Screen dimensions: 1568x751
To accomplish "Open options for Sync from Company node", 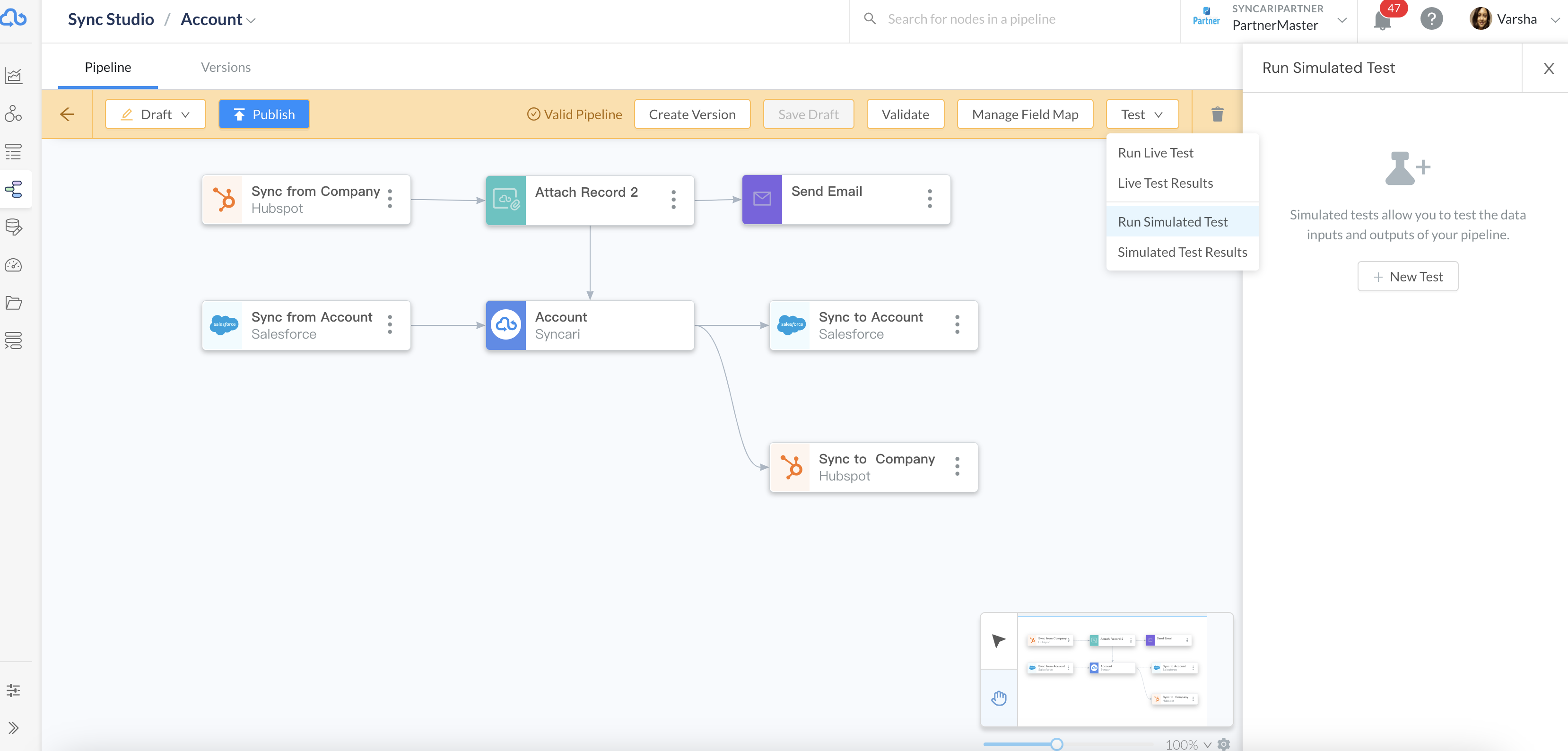I will (390, 199).
